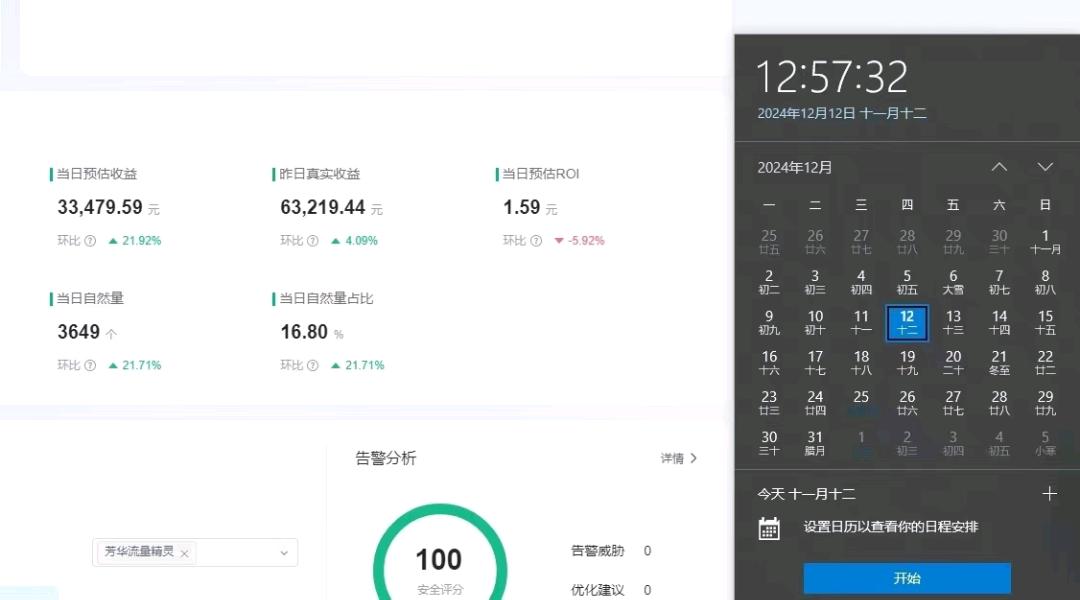The height and width of the screenshot is (600, 1080).
Task: Select December 31 腊月 date
Action: (x=815, y=443)
